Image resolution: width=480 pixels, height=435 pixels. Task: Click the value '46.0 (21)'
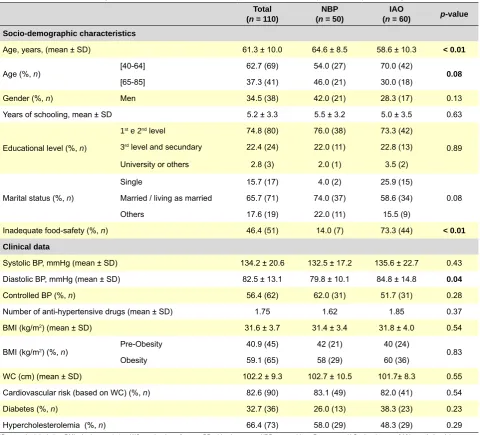click(x=329, y=82)
